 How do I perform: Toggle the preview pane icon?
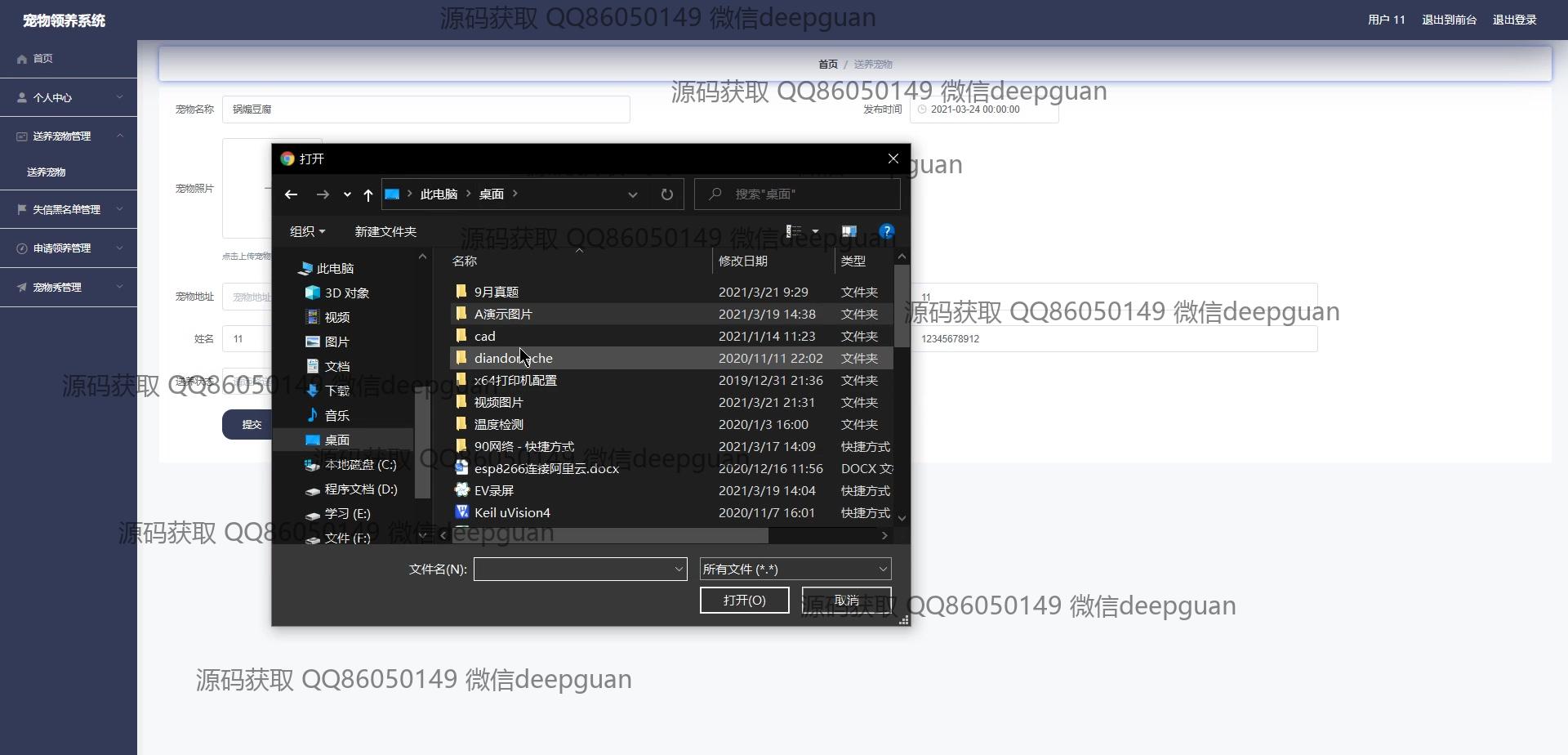849,231
